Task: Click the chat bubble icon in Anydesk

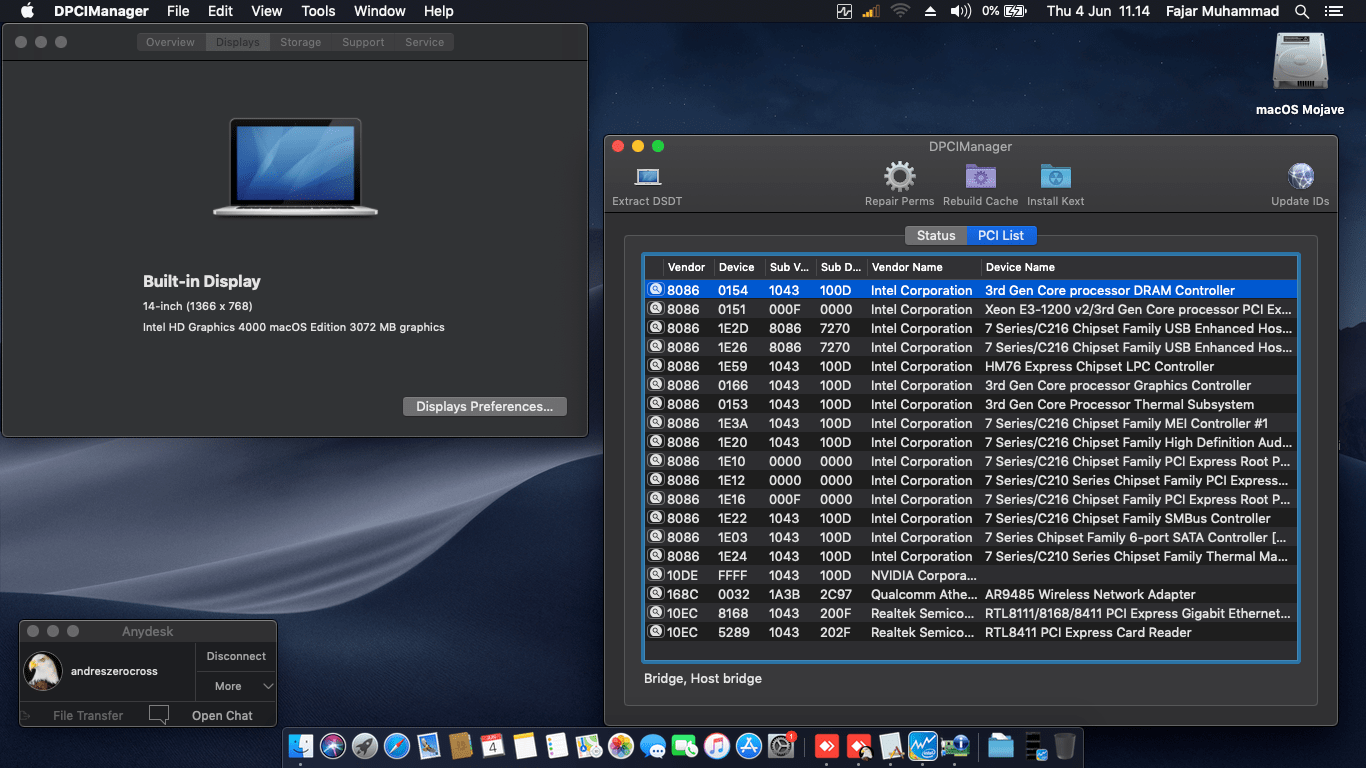Action: [158, 714]
